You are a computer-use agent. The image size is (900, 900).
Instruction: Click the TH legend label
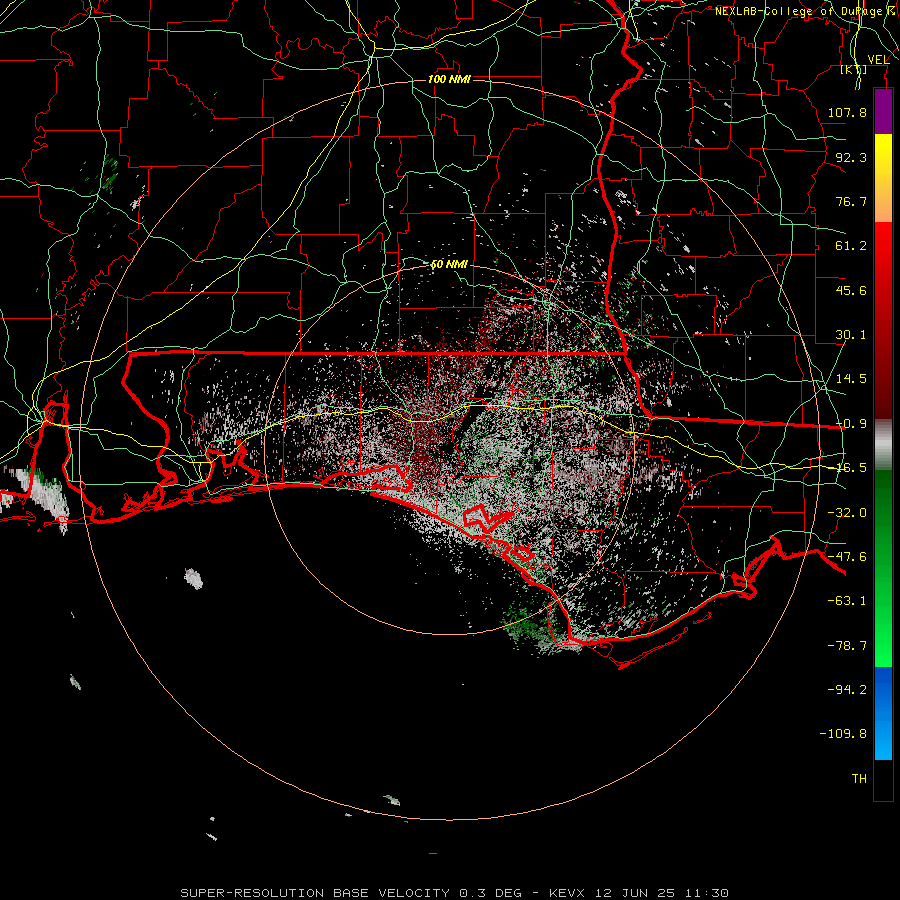click(859, 779)
